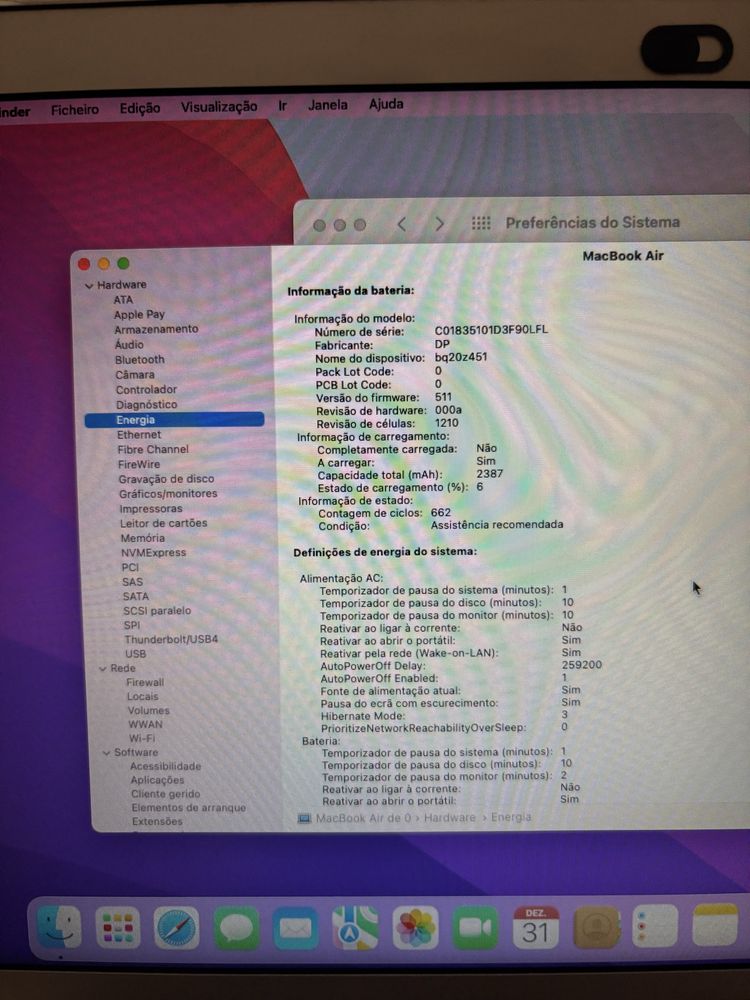Select Aplicações under Software
The width and height of the screenshot is (750, 1000).
(x=157, y=781)
